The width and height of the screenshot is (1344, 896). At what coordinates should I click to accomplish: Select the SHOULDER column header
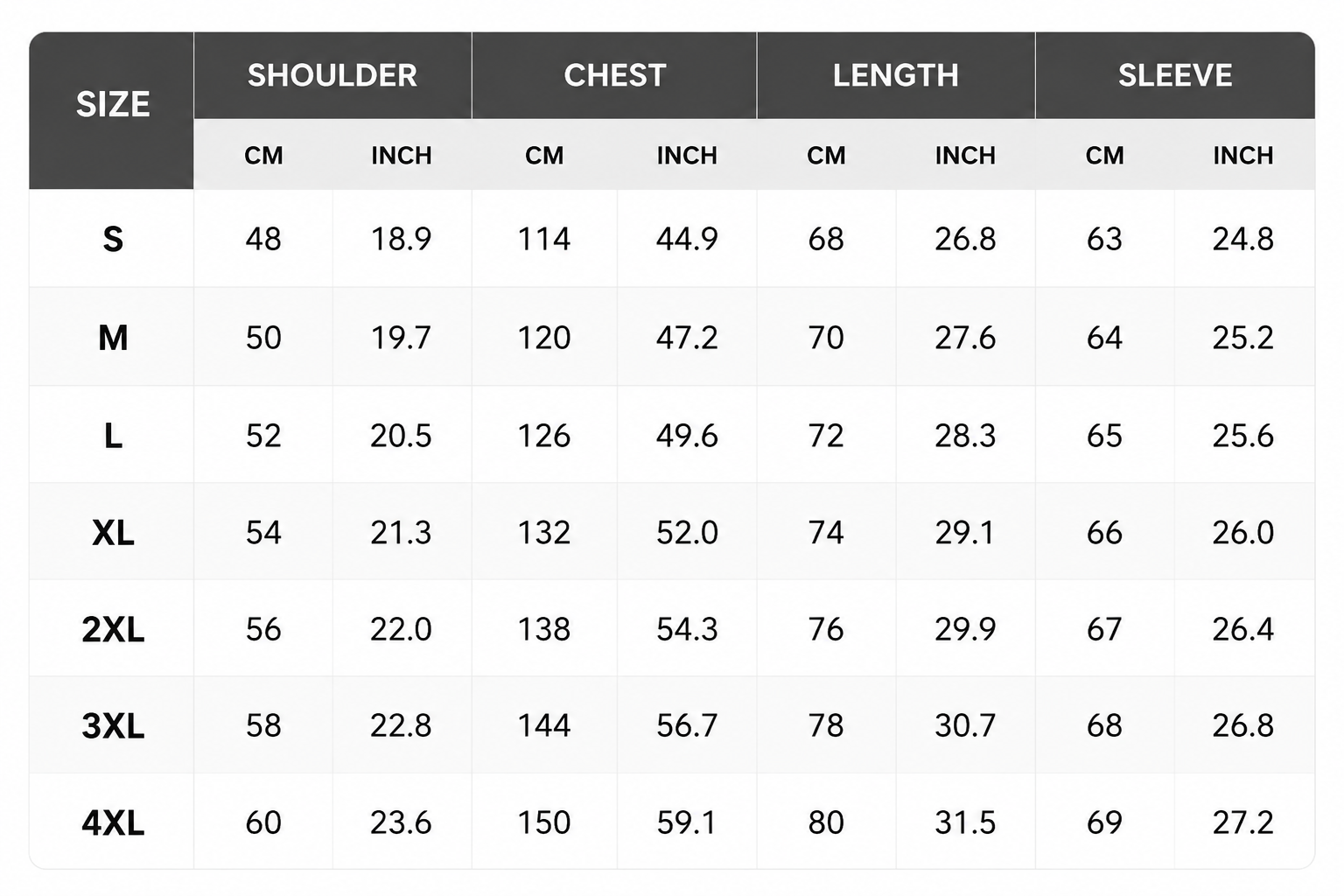click(332, 75)
